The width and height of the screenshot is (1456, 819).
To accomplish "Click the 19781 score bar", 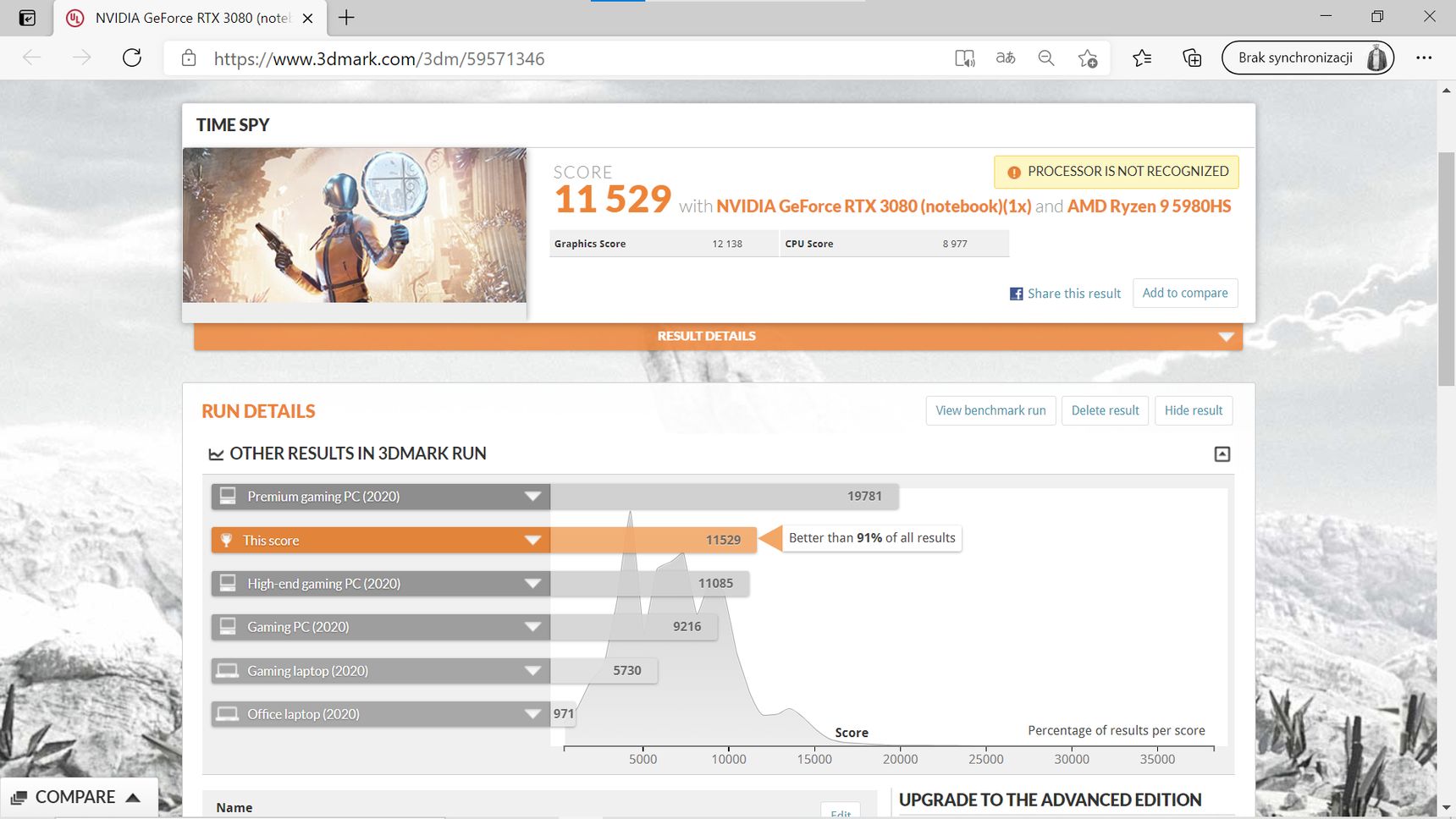I will tap(724, 497).
